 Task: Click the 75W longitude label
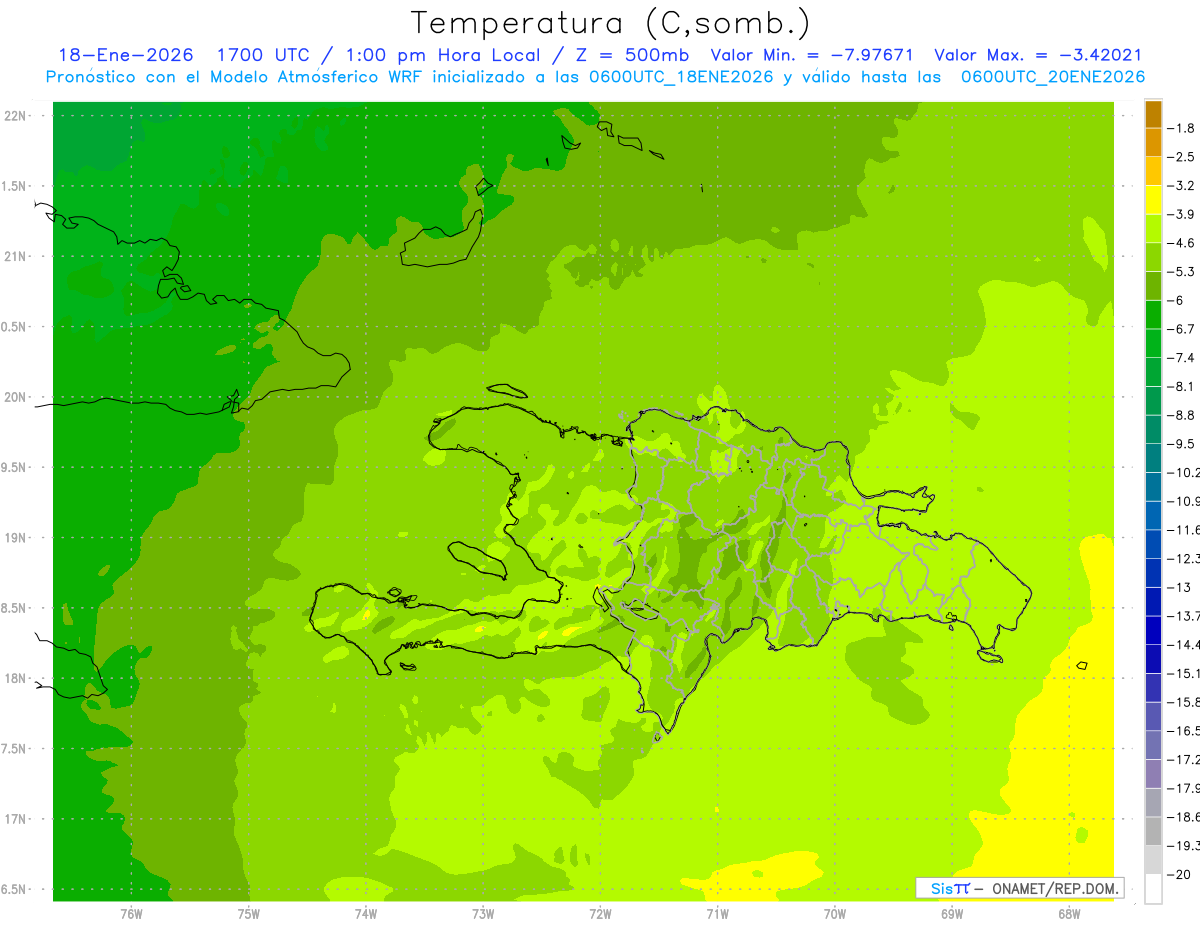(249, 912)
